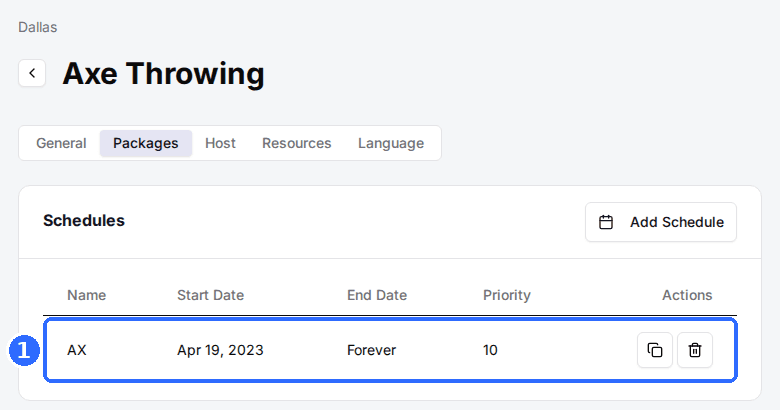
Task: Go to the Resources tab
Action: (296, 143)
